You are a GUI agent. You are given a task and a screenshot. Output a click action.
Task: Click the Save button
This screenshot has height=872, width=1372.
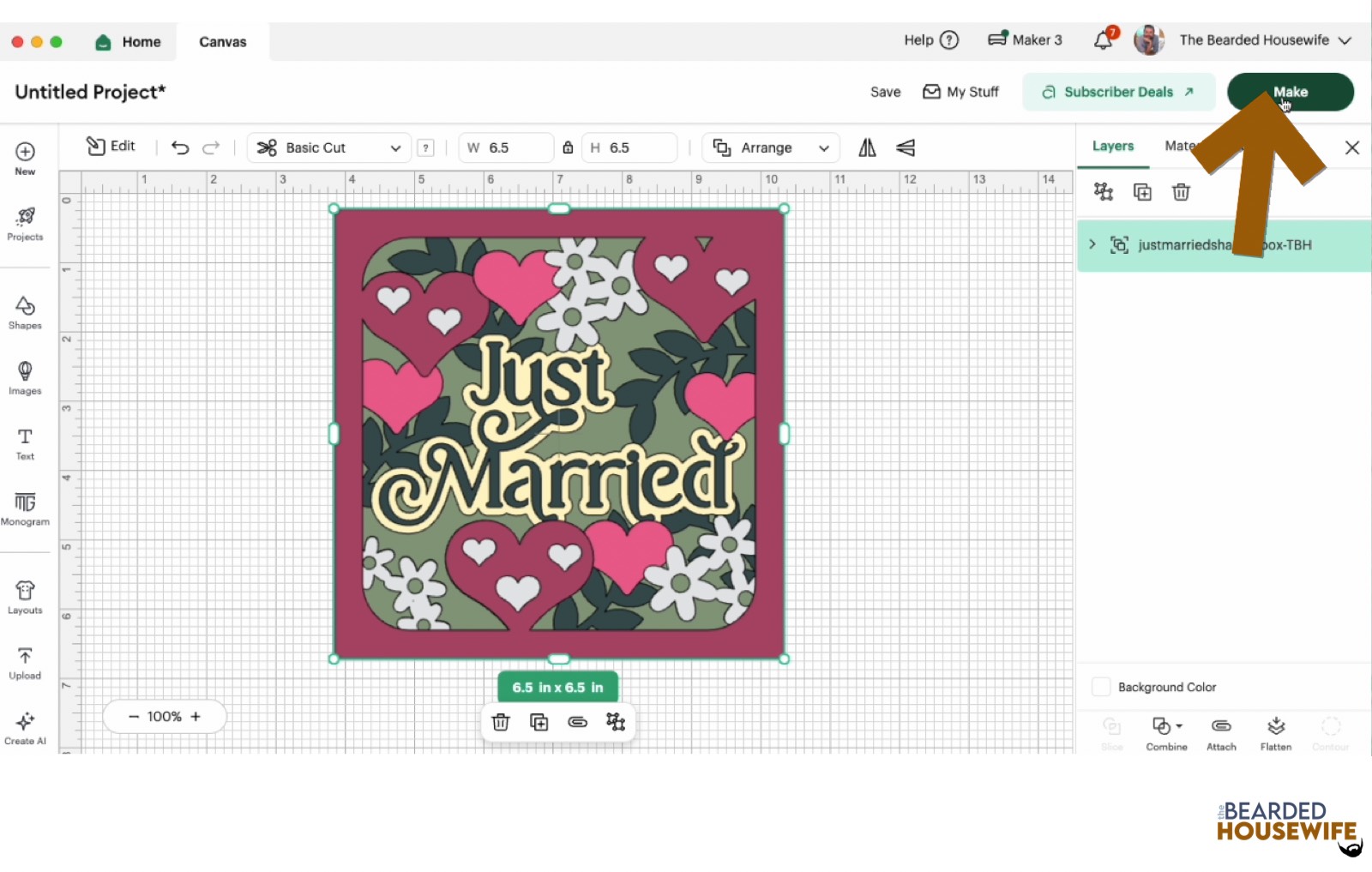click(885, 92)
